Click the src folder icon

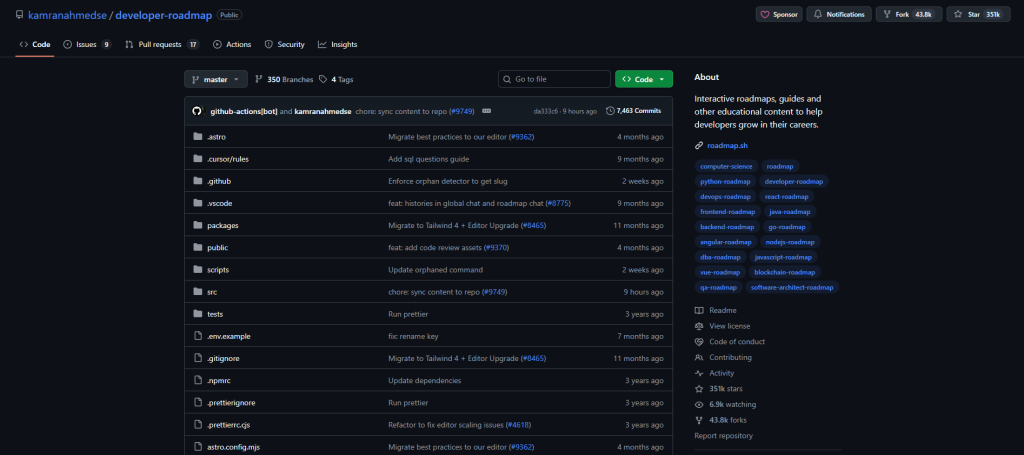pos(198,292)
